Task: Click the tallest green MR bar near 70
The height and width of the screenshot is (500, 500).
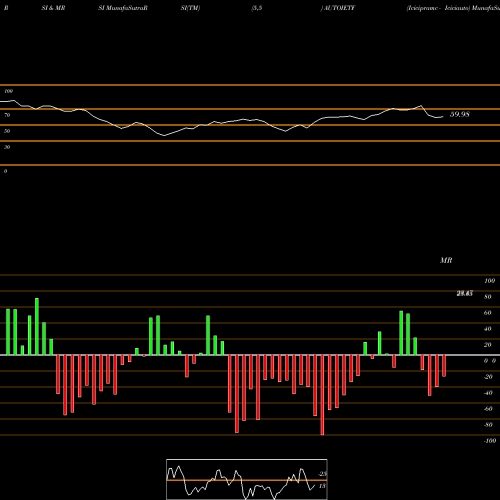Action: pos(37,327)
